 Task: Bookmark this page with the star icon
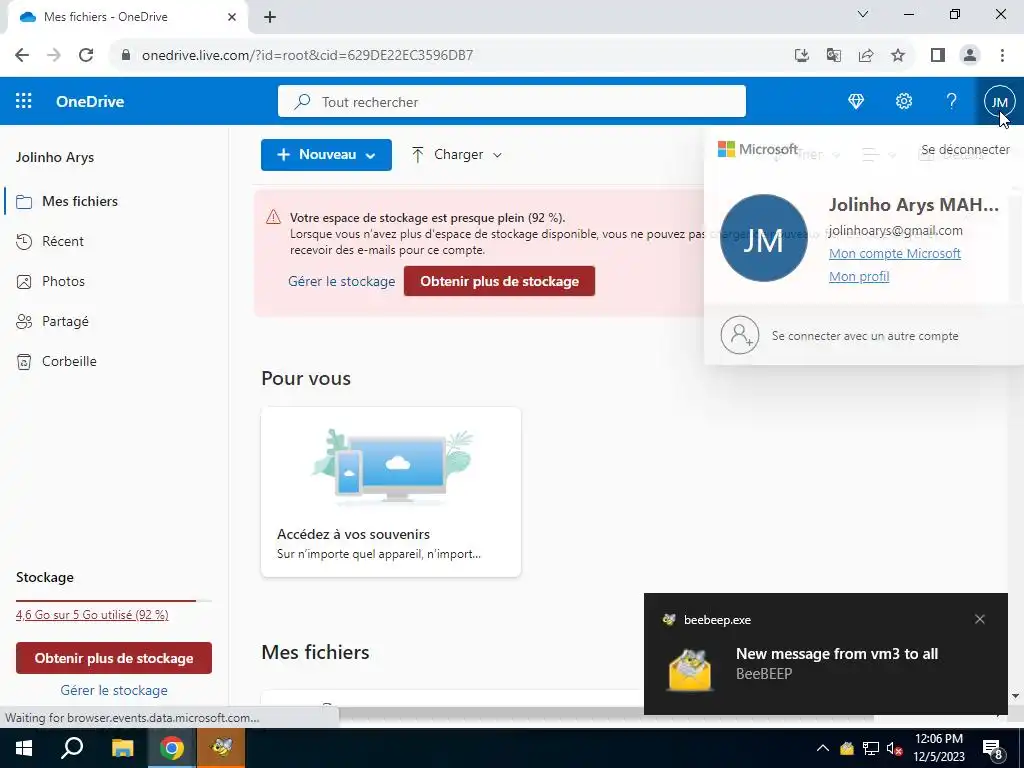pyautogui.click(x=898, y=55)
